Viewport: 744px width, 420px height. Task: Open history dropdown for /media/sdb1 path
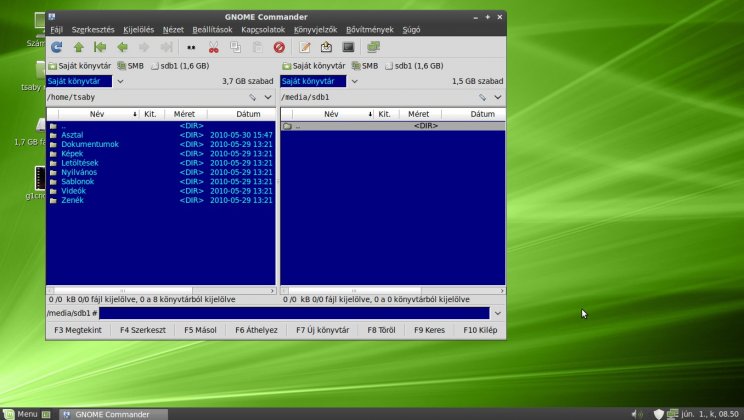pos(498,97)
